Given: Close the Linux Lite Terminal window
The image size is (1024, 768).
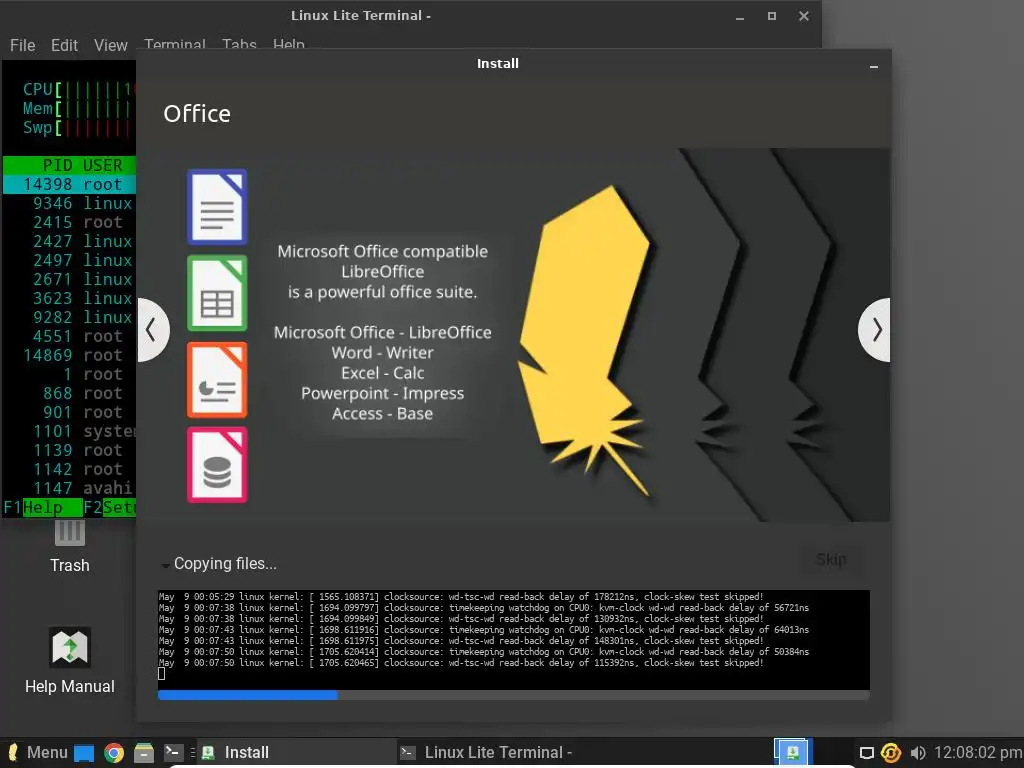Looking at the screenshot, I should coord(804,16).
